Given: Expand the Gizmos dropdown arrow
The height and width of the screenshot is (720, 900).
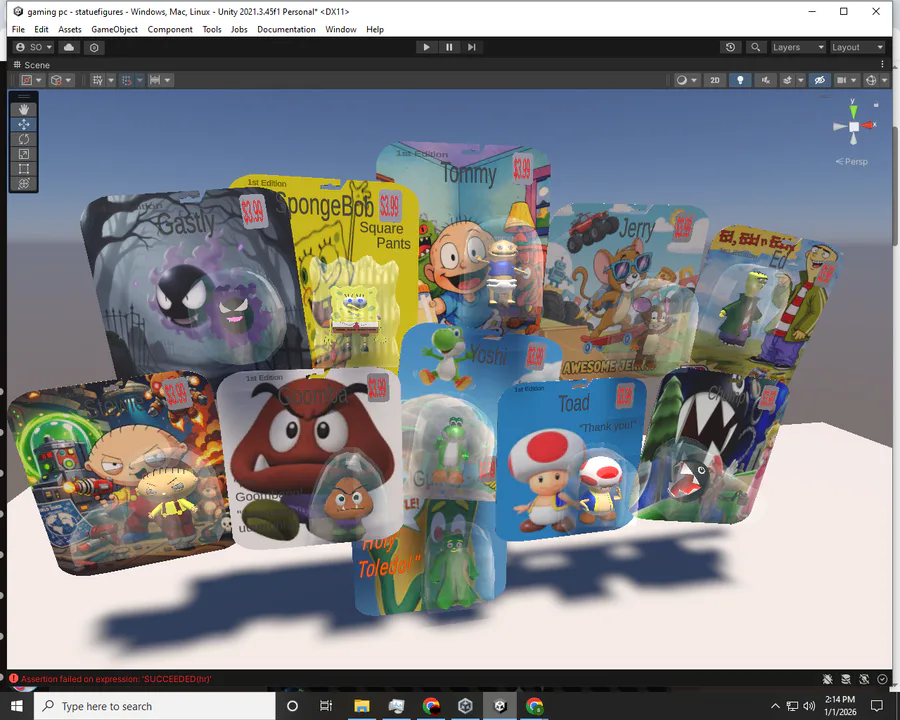Looking at the screenshot, I should 884,80.
